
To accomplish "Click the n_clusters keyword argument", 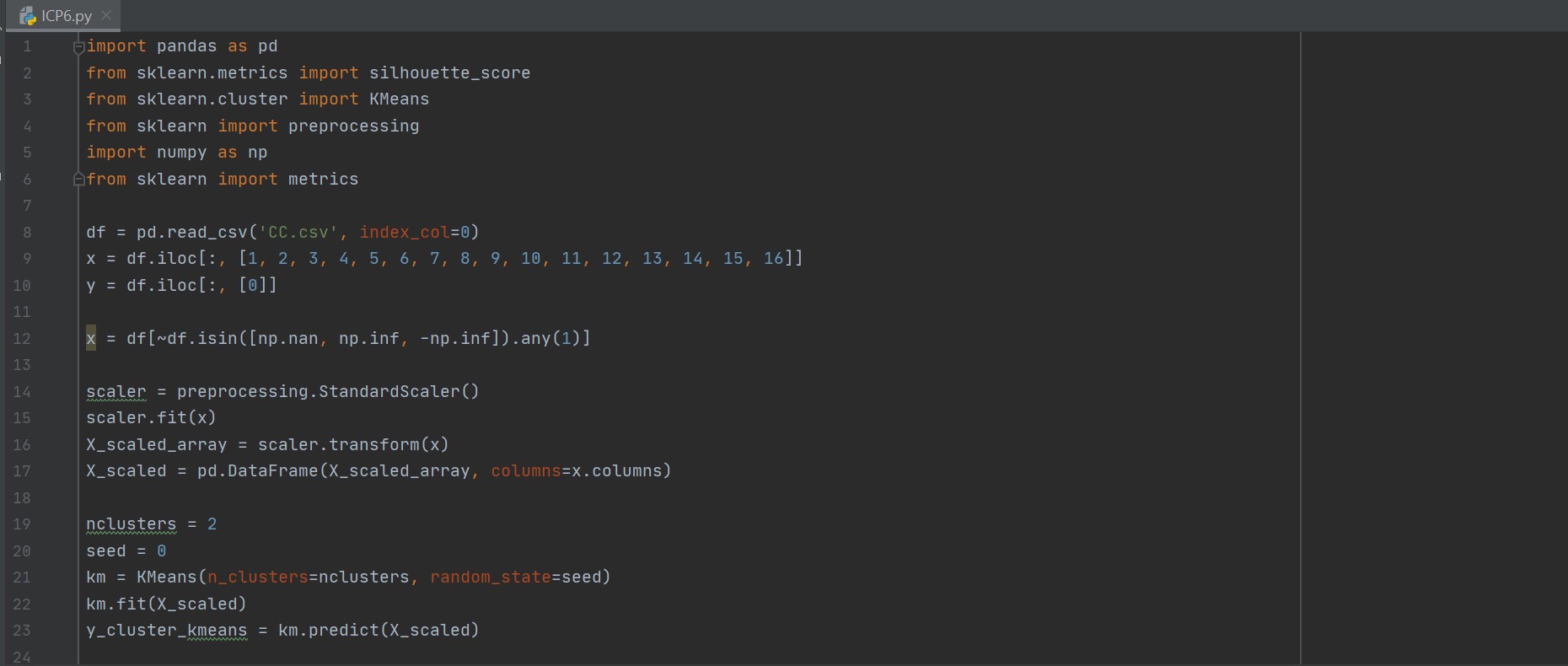I will click(258, 577).
